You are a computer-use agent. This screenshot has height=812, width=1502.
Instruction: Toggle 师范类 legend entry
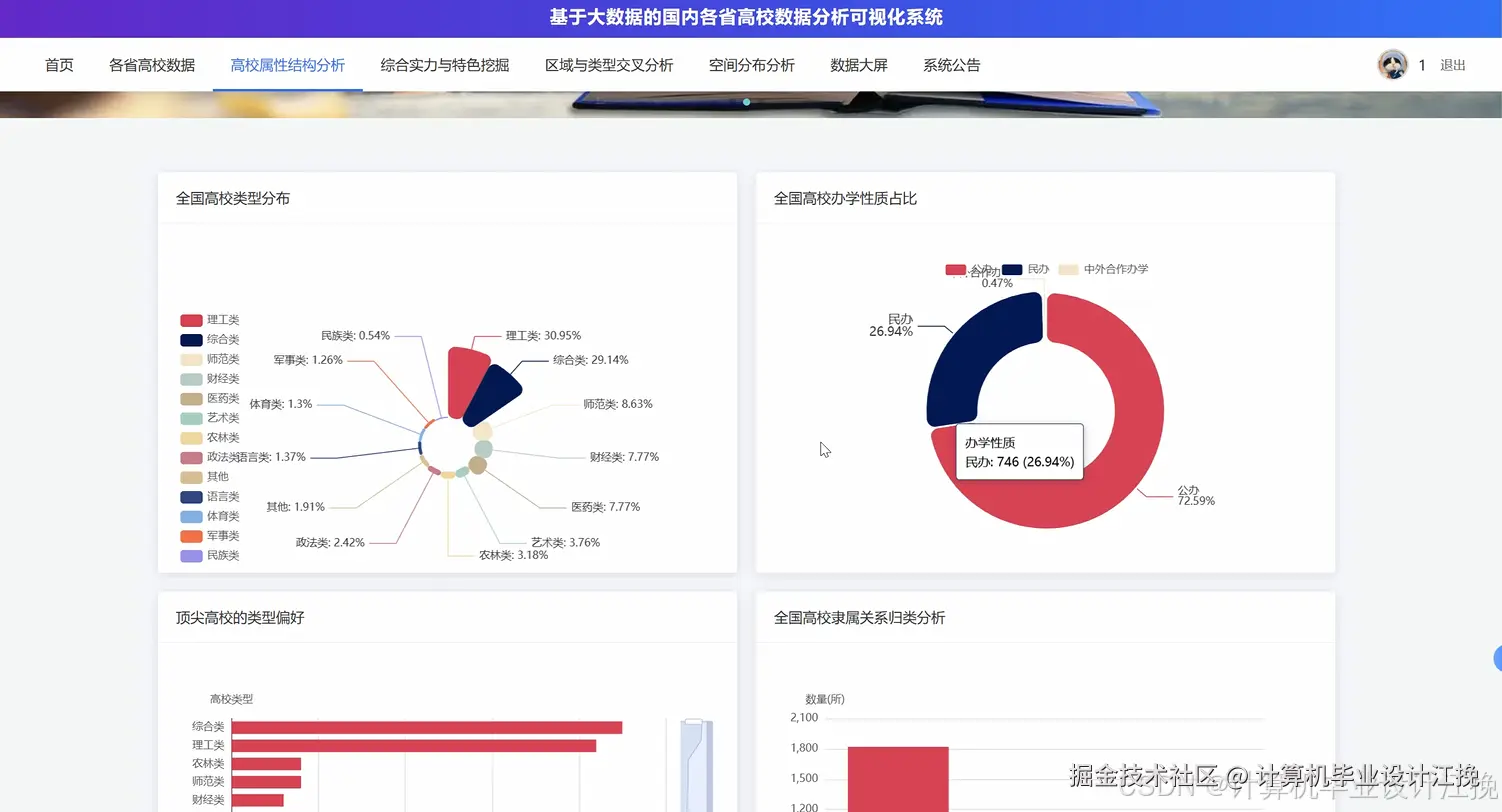tap(210, 359)
